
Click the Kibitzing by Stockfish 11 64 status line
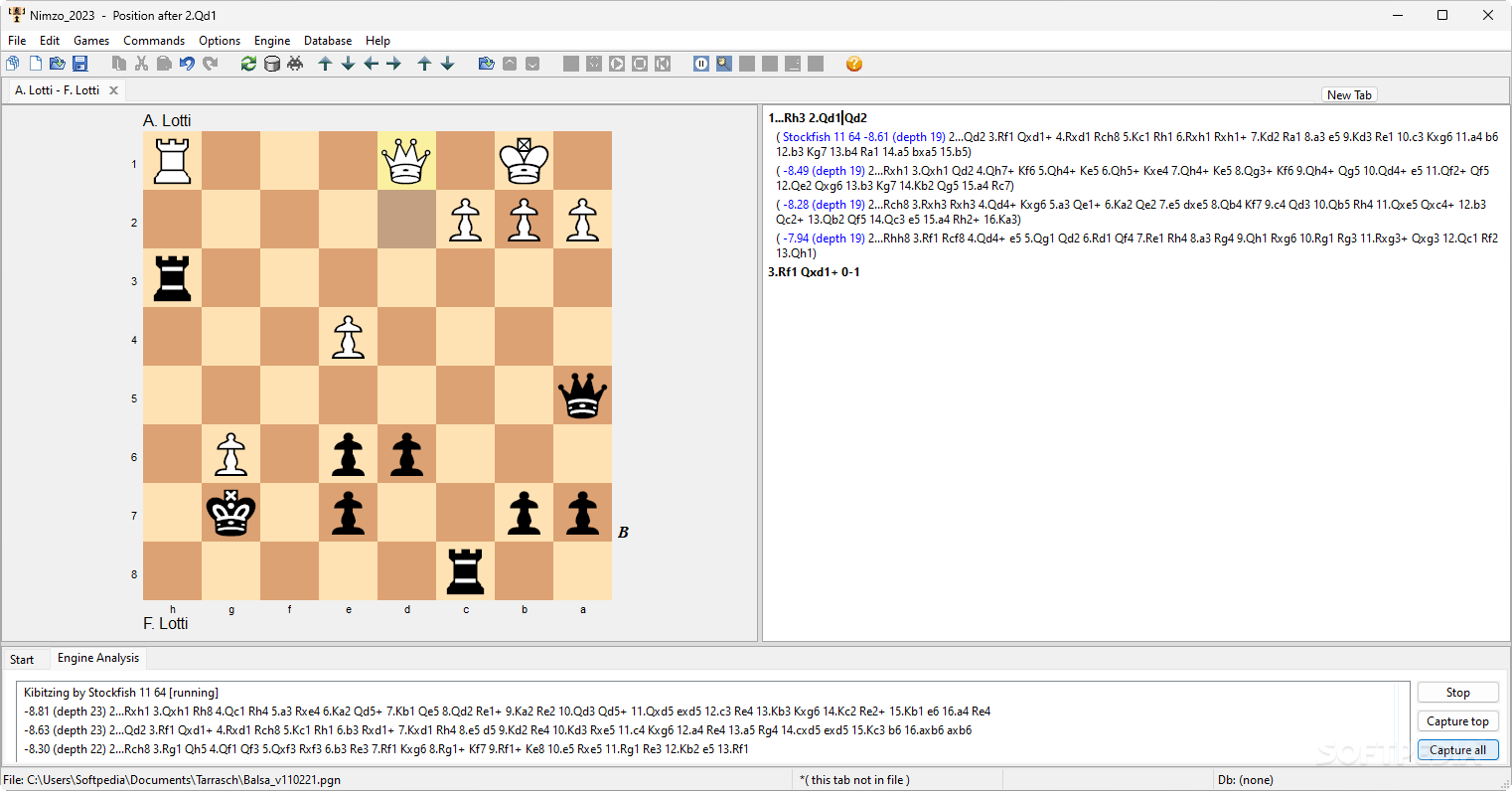pyautogui.click(x=121, y=693)
